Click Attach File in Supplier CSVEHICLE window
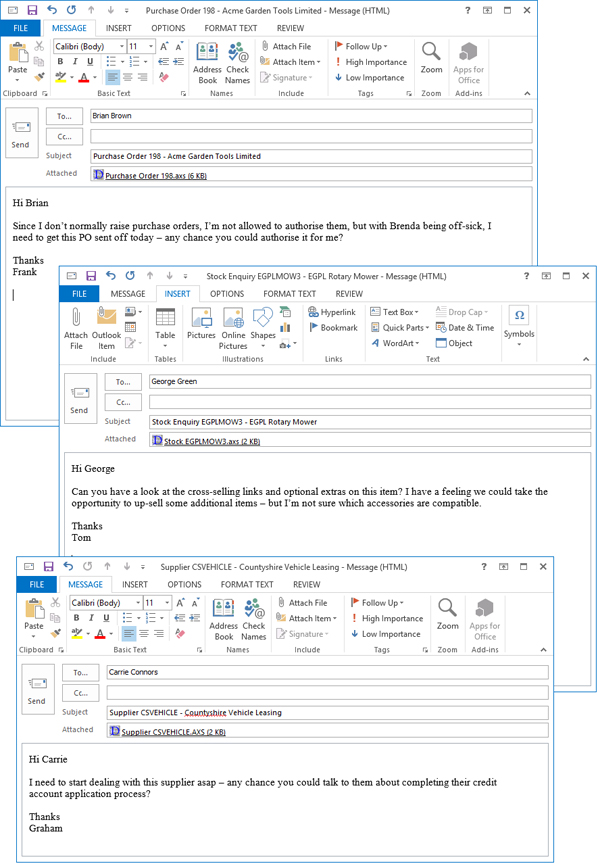The image size is (600, 868). tap(302, 603)
